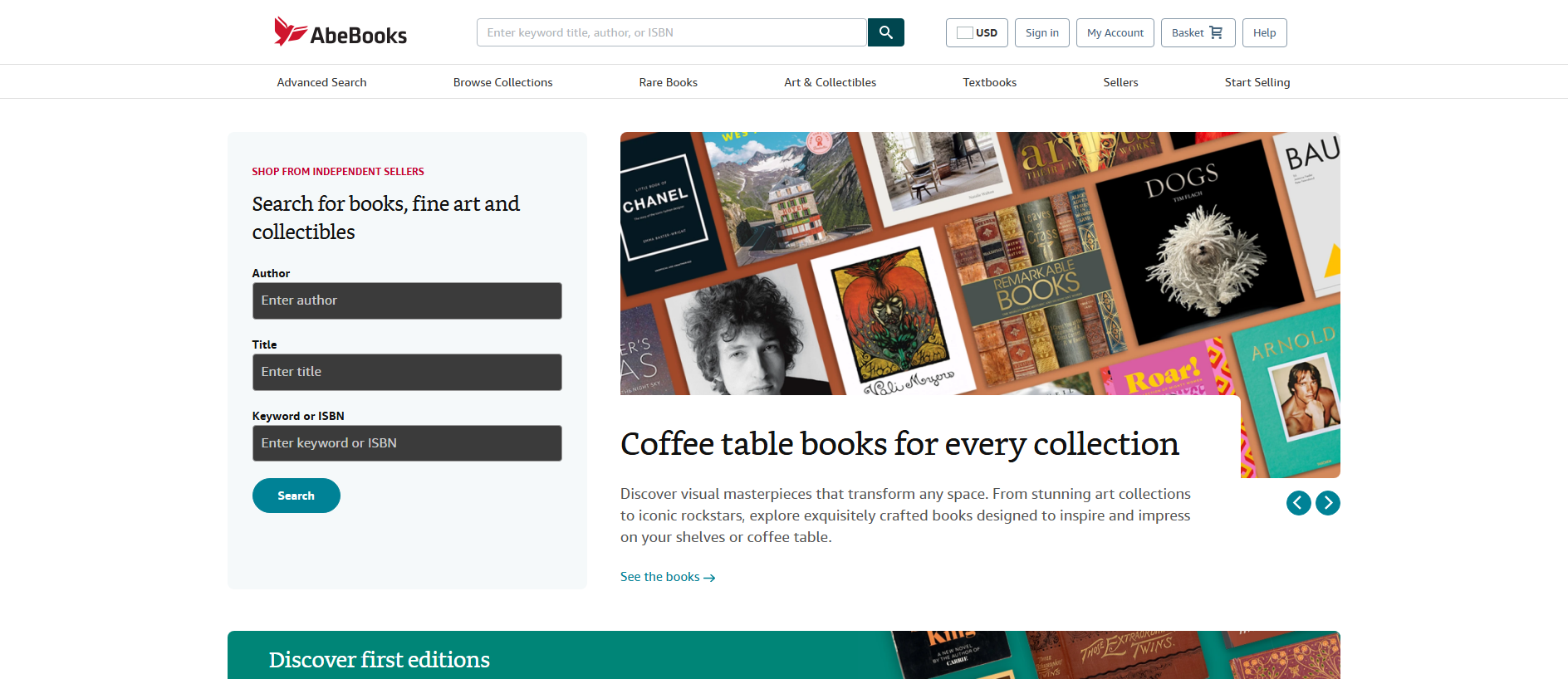This screenshot has height=679, width=1568.
Task: Open the Rare Books section
Action: (669, 82)
